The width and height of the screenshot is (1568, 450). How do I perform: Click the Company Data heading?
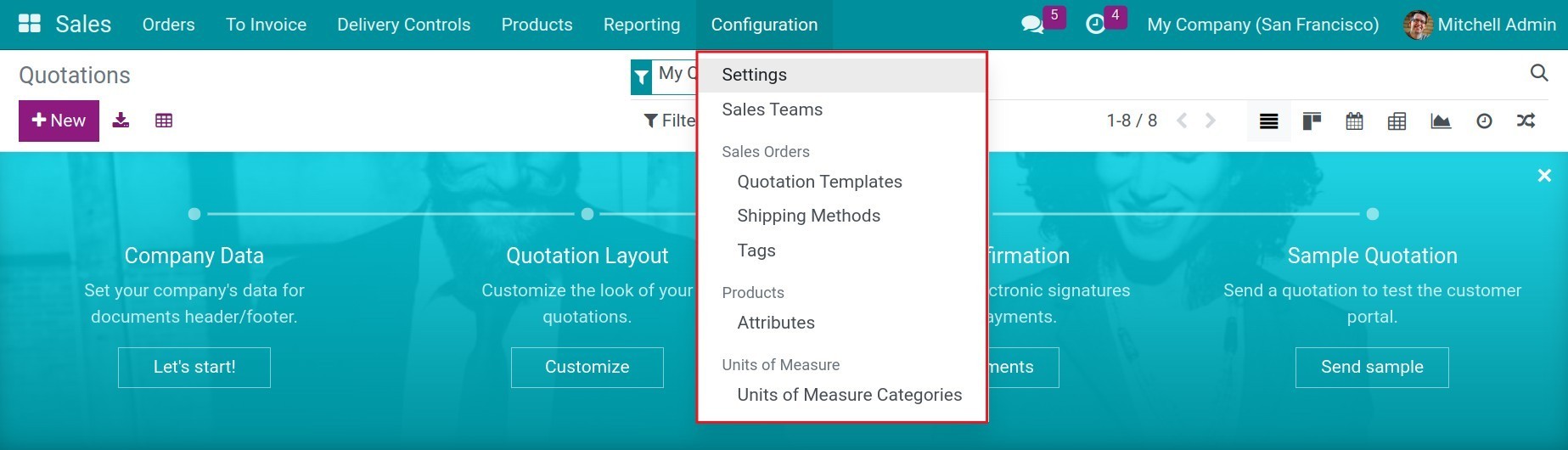pos(194,256)
